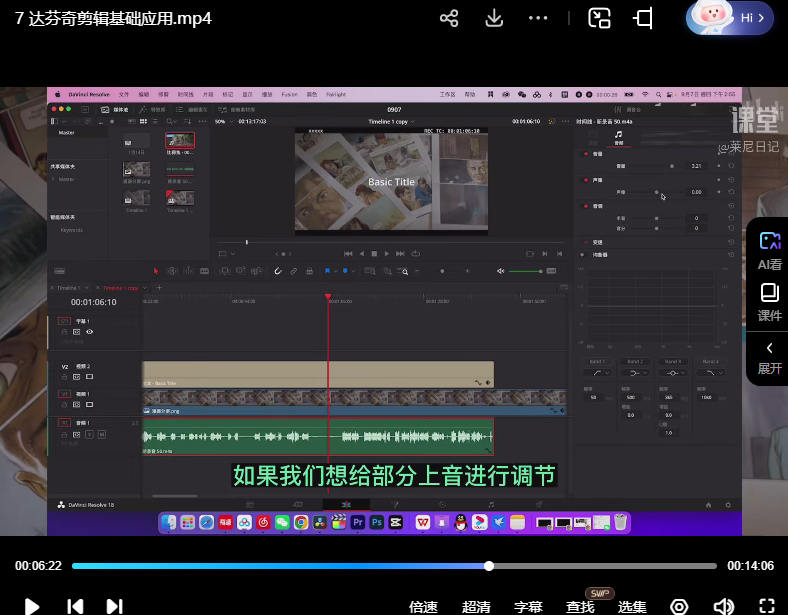The image size is (788, 615).
Task: Open the 倍速 playback speed menu
Action: [x=424, y=607]
